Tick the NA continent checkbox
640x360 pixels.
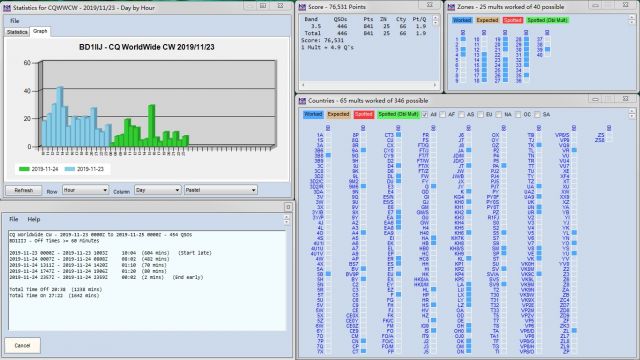tap(498, 115)
